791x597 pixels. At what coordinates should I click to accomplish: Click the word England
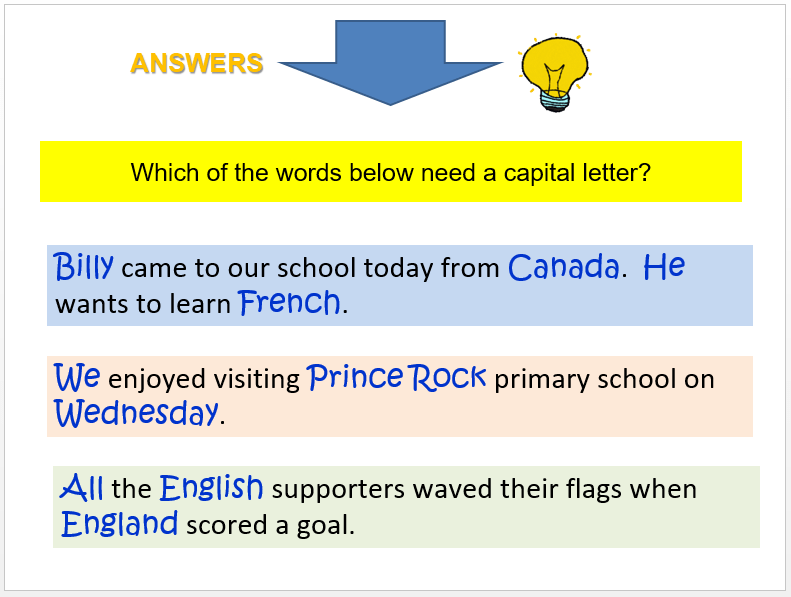tap(120, 523)
